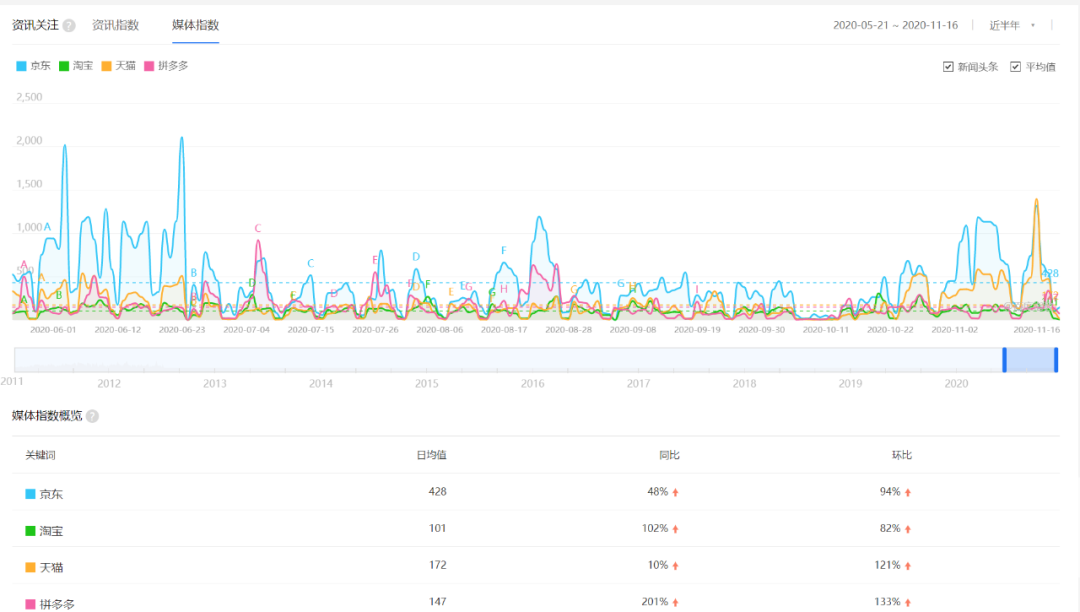Open help icon beside 资讯关注
The height and width of the screenshot is (612, 1080).
click(x=69, y=25)
